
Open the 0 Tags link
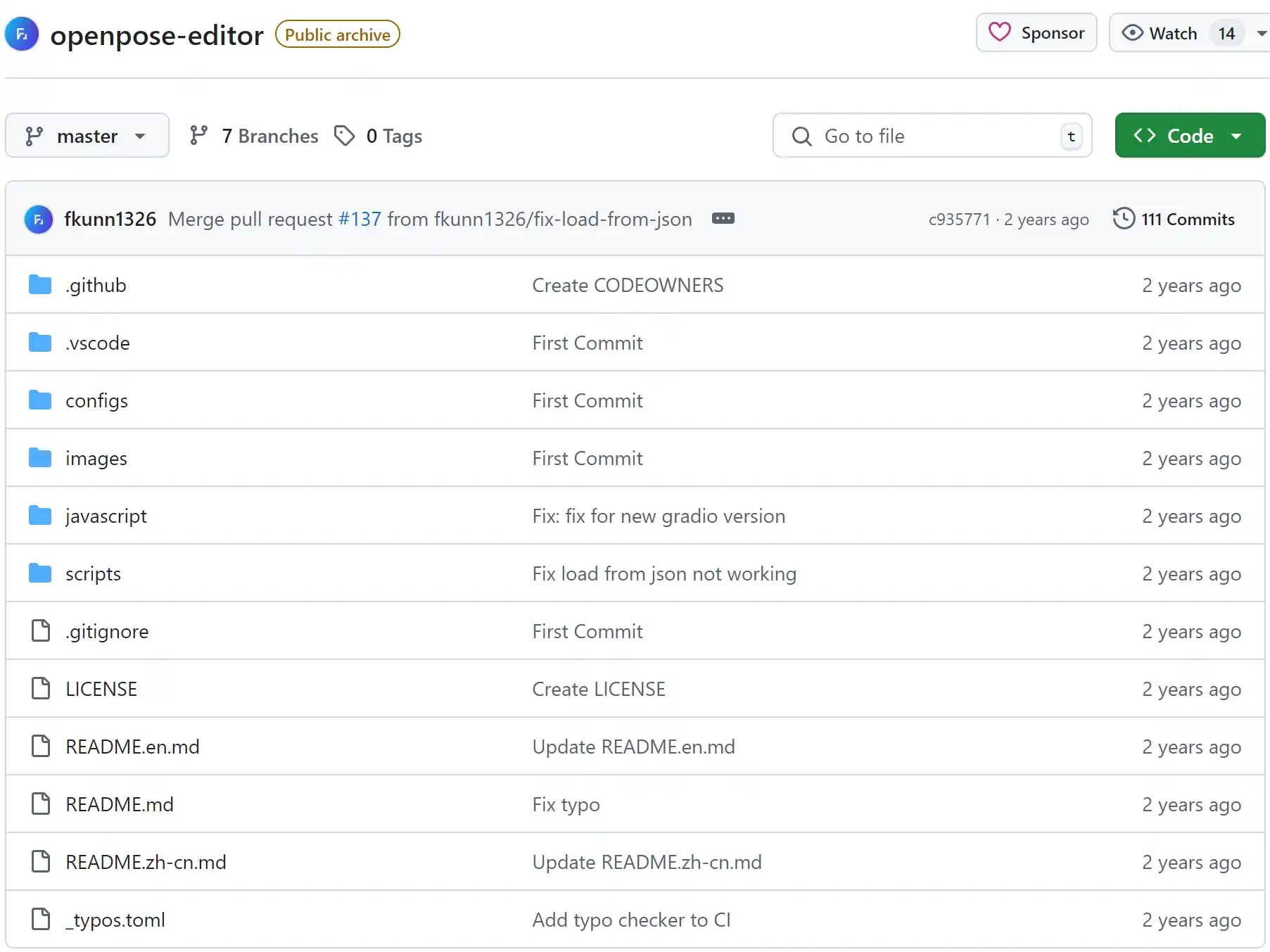point(394,135)
